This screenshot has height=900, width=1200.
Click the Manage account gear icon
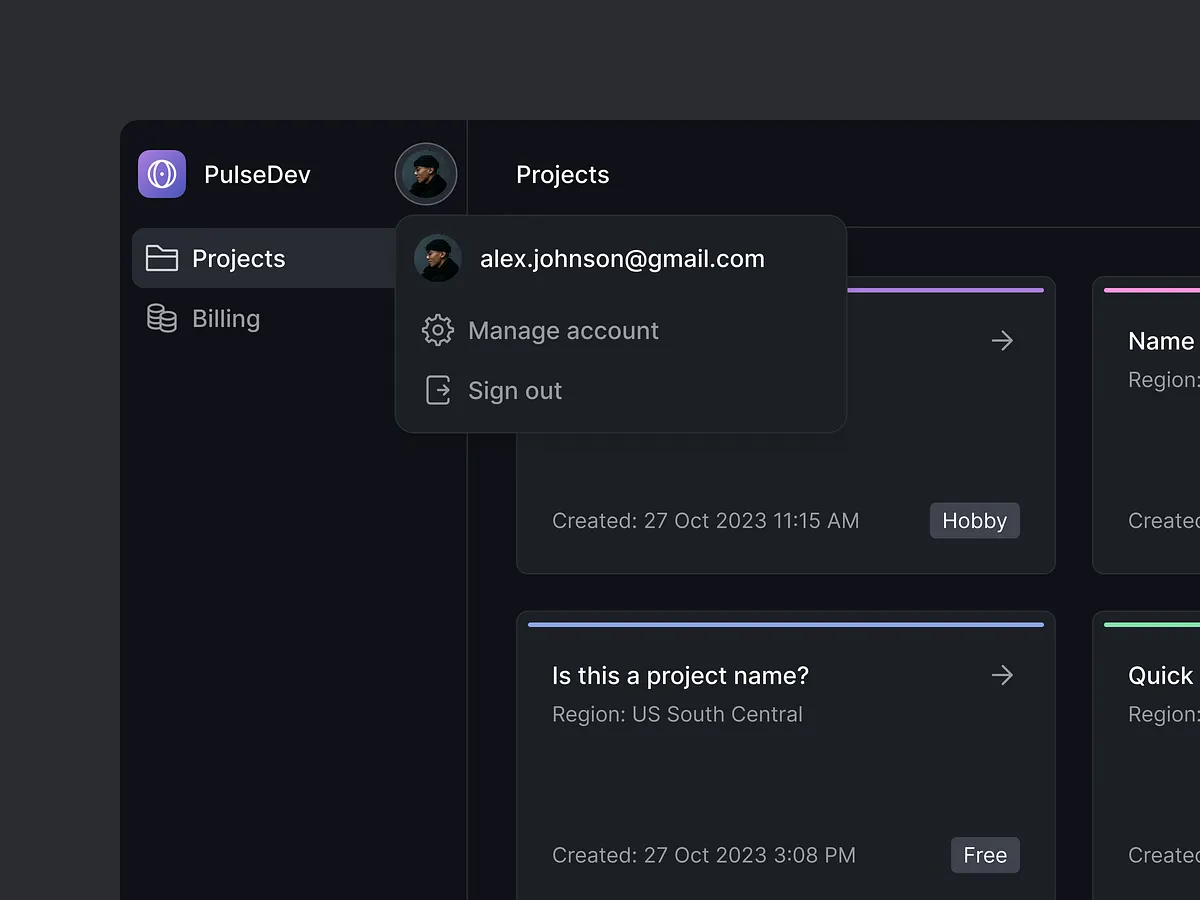pos(438,330)
